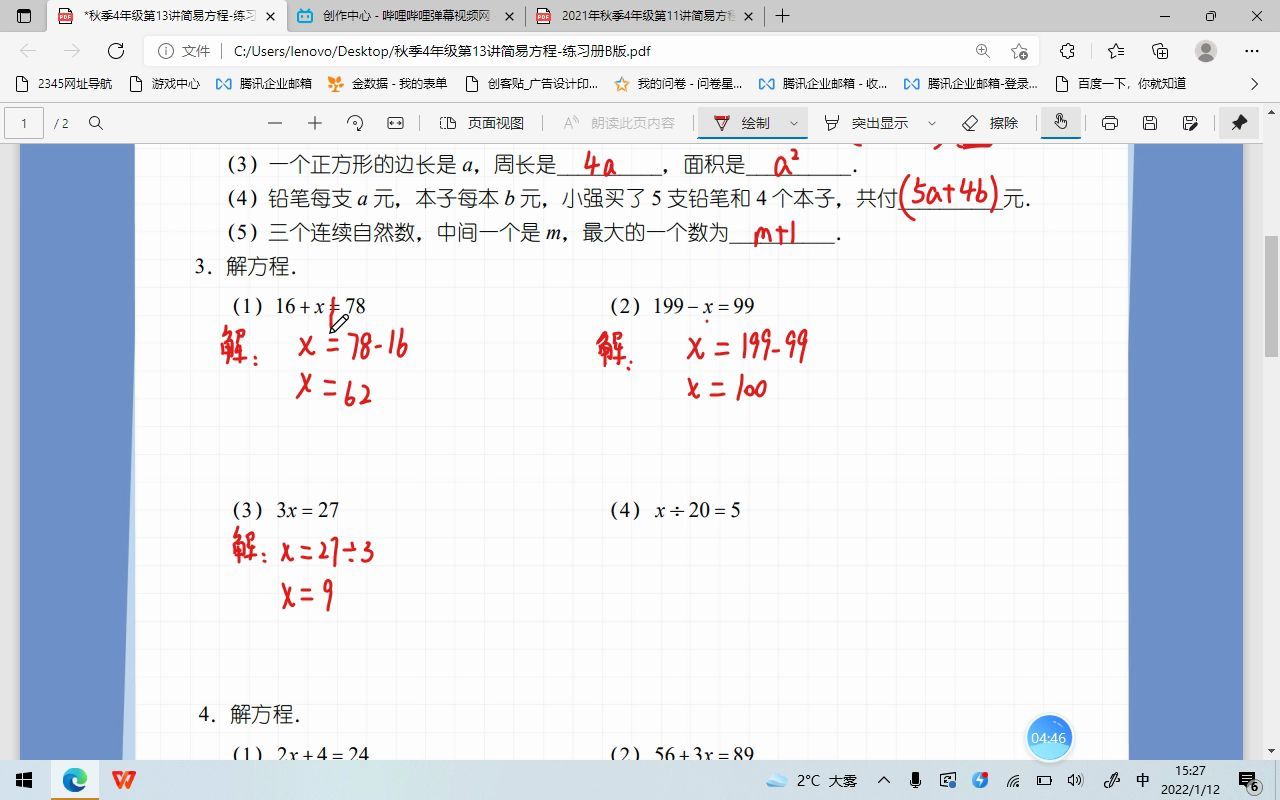Toggle the pin toolbar icon
The image size is (1280, 800).
click(x=1239, y=123)
